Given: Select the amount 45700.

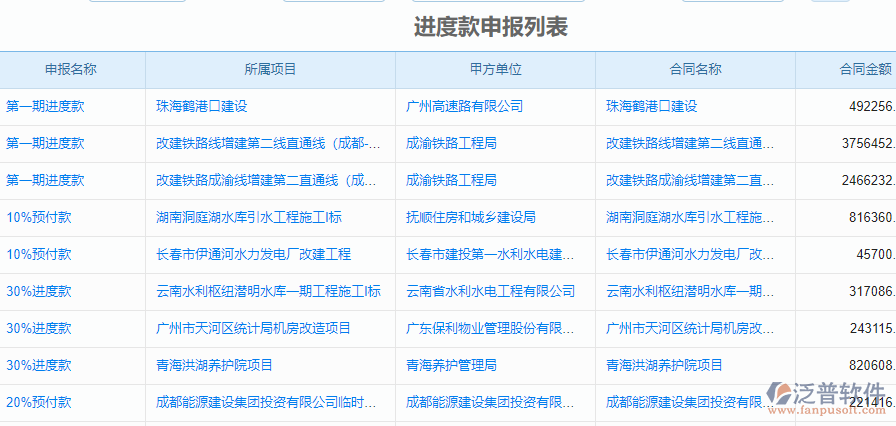Looking at the screenshot, I should 875,255.
